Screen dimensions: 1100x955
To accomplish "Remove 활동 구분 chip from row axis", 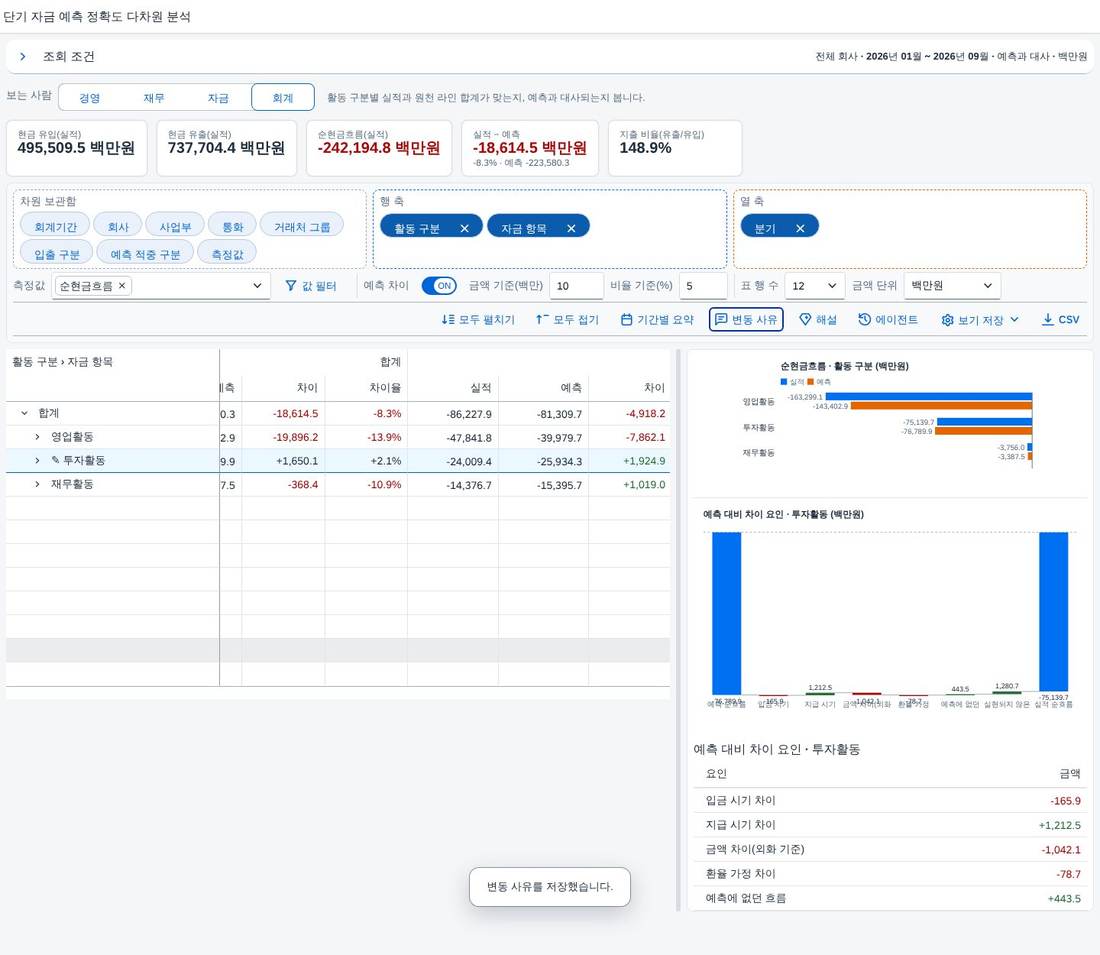I will pos(464,228).
